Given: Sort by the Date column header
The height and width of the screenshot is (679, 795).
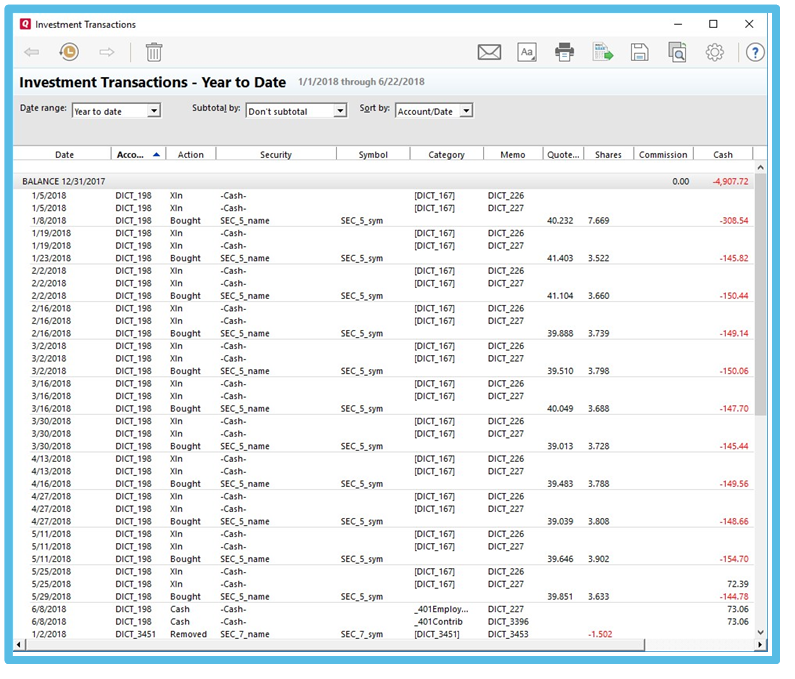Looking at the screenshot, I should point(64,155).
